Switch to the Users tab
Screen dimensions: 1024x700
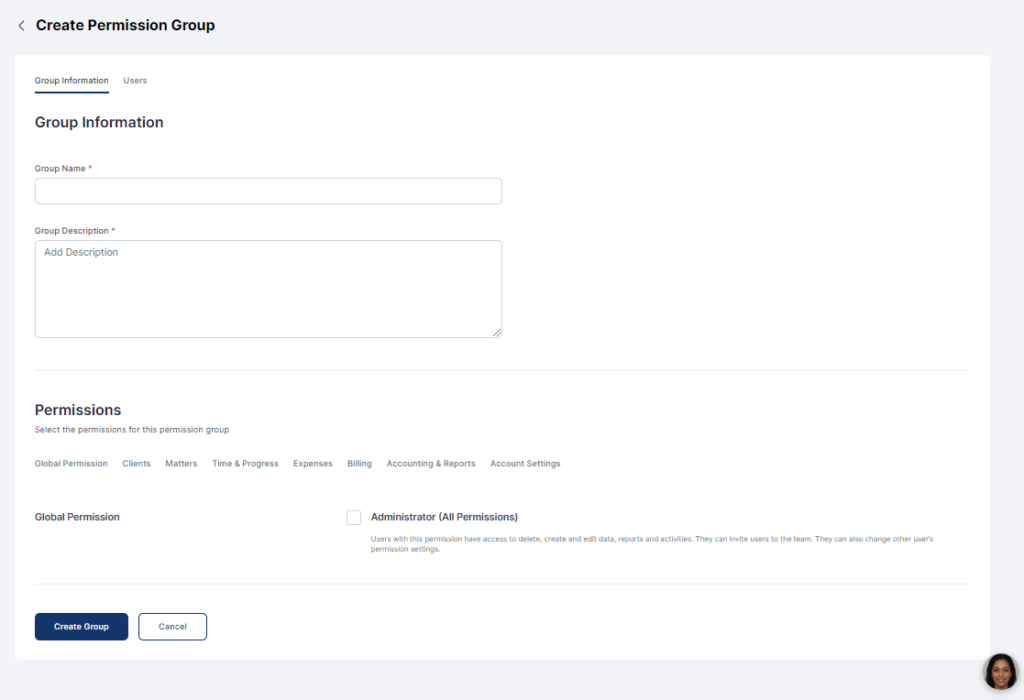[x=135, y=81]
